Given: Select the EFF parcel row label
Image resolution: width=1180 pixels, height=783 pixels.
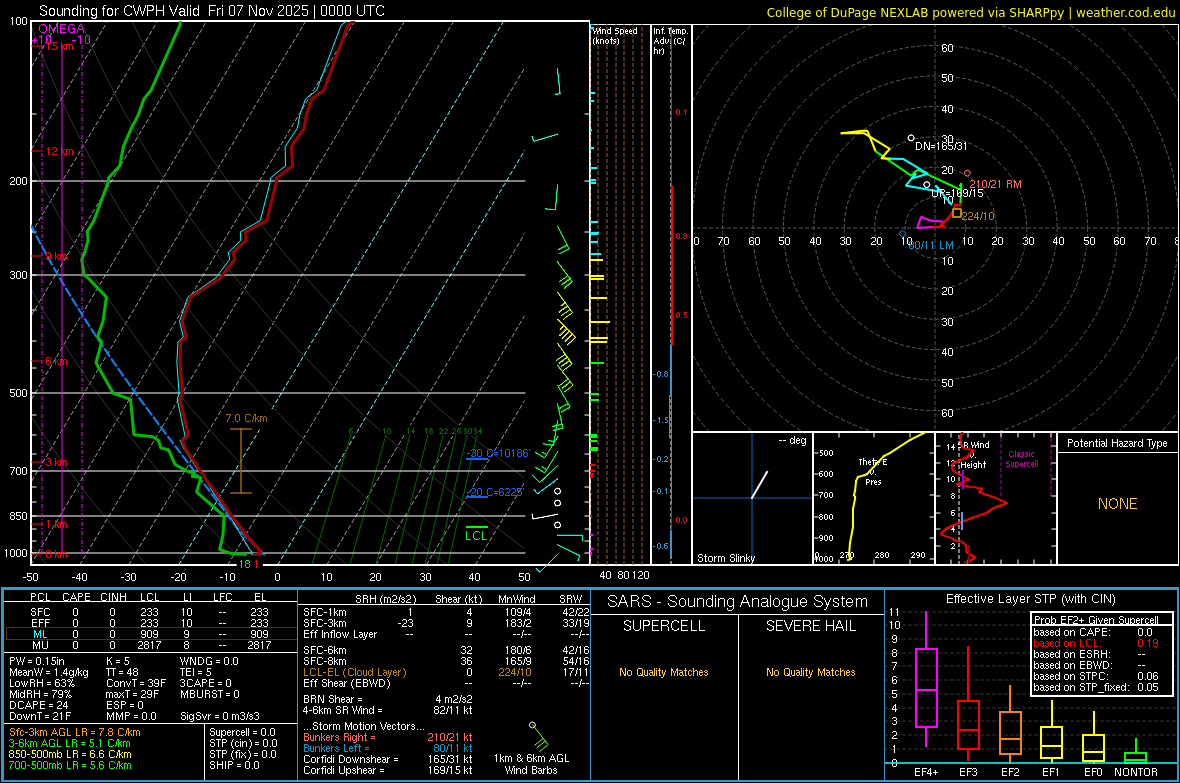Looking at the screenshot, I should click(x=40, y=623).
